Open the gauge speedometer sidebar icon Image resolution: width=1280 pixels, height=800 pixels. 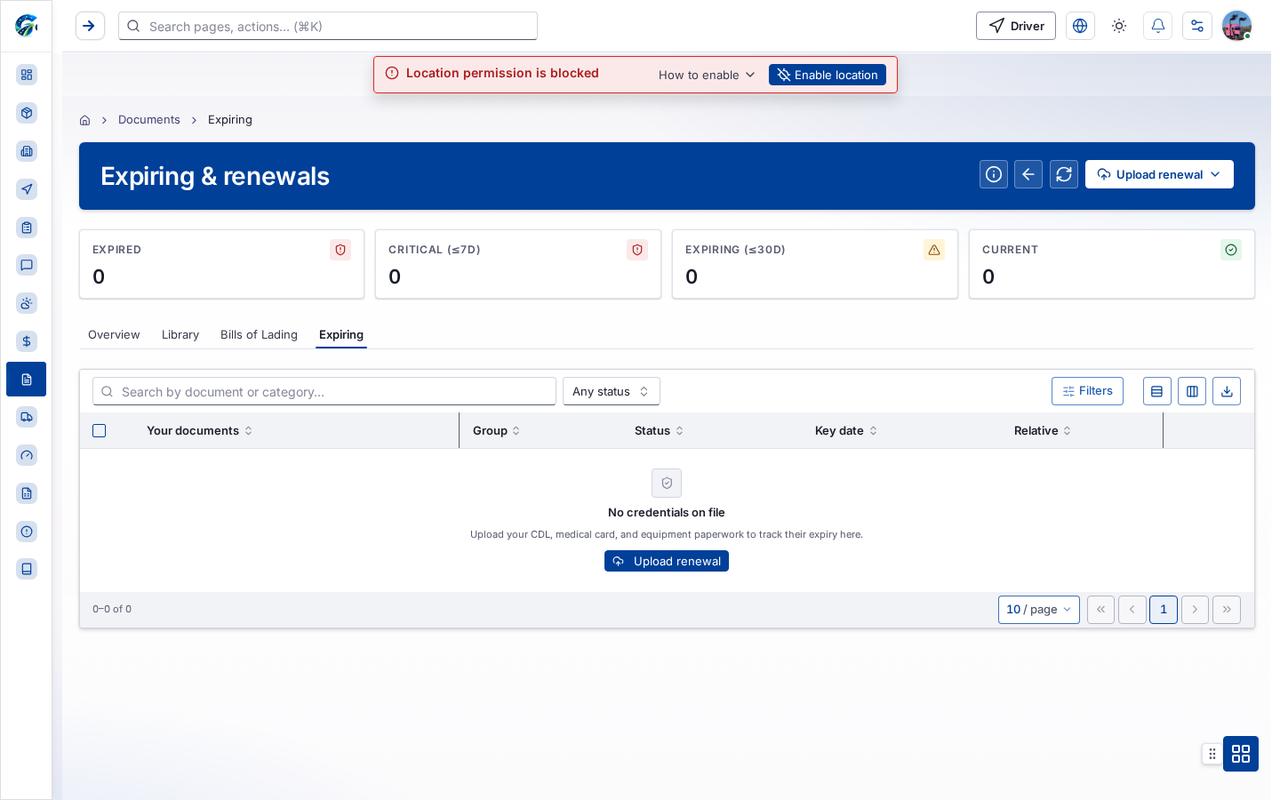(x=27, y=455)
